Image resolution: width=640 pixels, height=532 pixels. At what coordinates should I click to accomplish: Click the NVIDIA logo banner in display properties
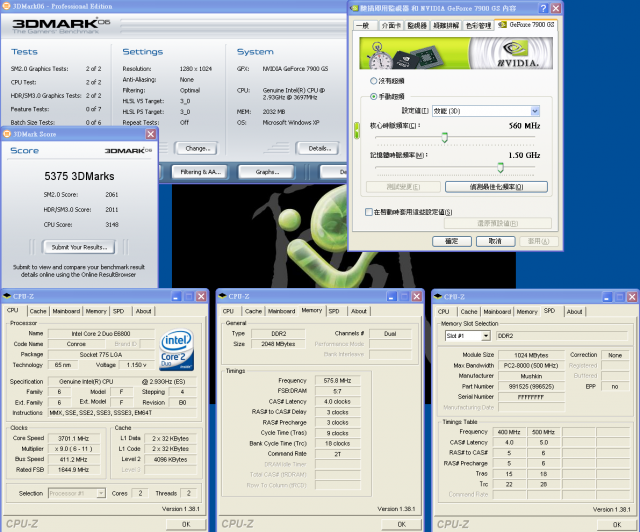tap(456, 53)
